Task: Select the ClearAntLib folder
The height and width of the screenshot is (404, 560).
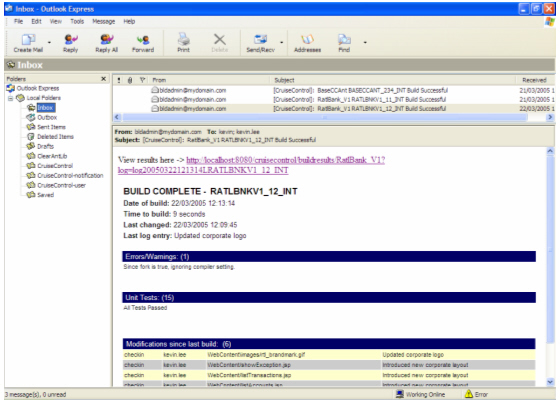Action: pos(52,156)
